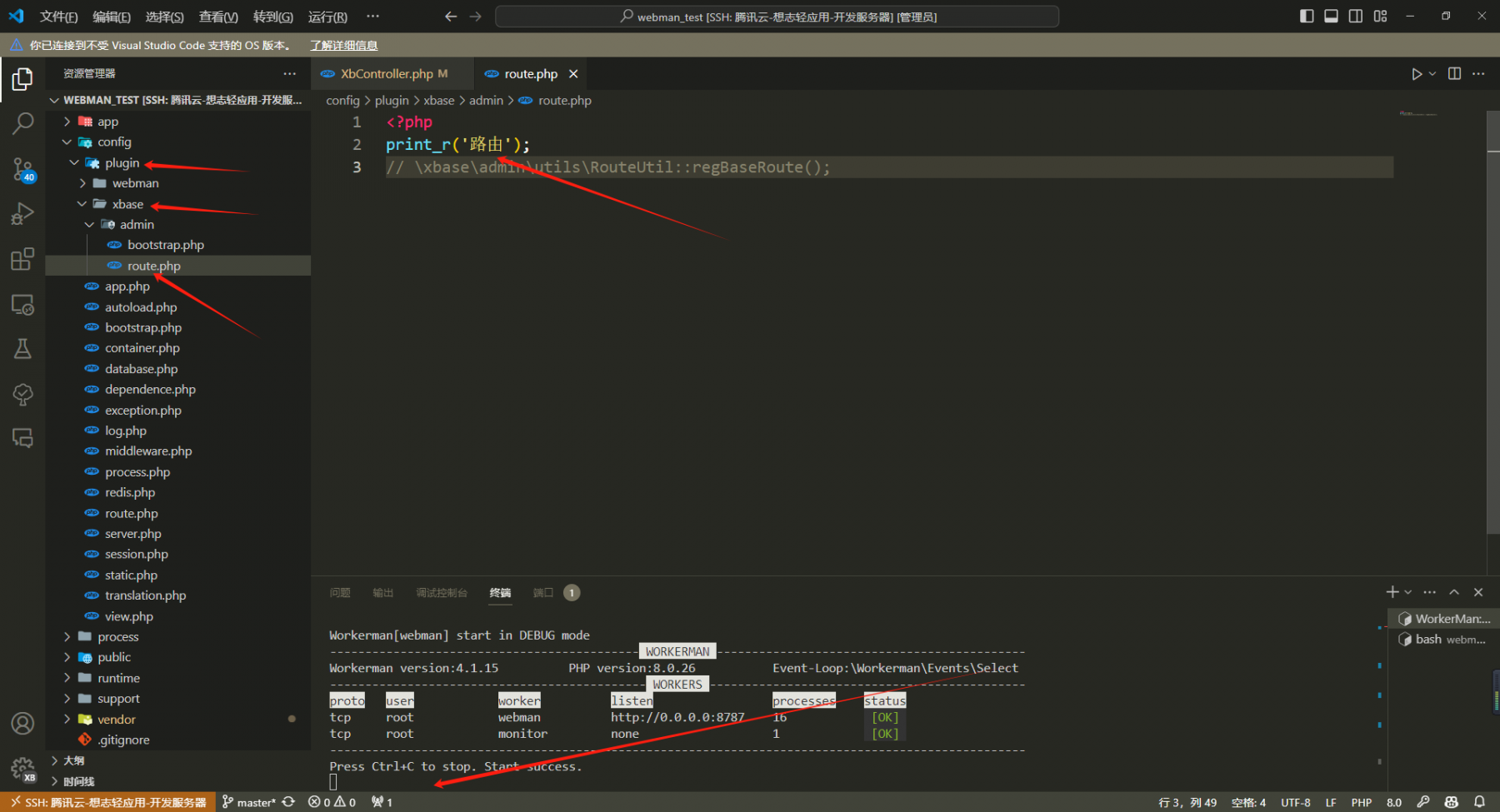Open the chat panel icon in activity bar

tap(22, 439)
